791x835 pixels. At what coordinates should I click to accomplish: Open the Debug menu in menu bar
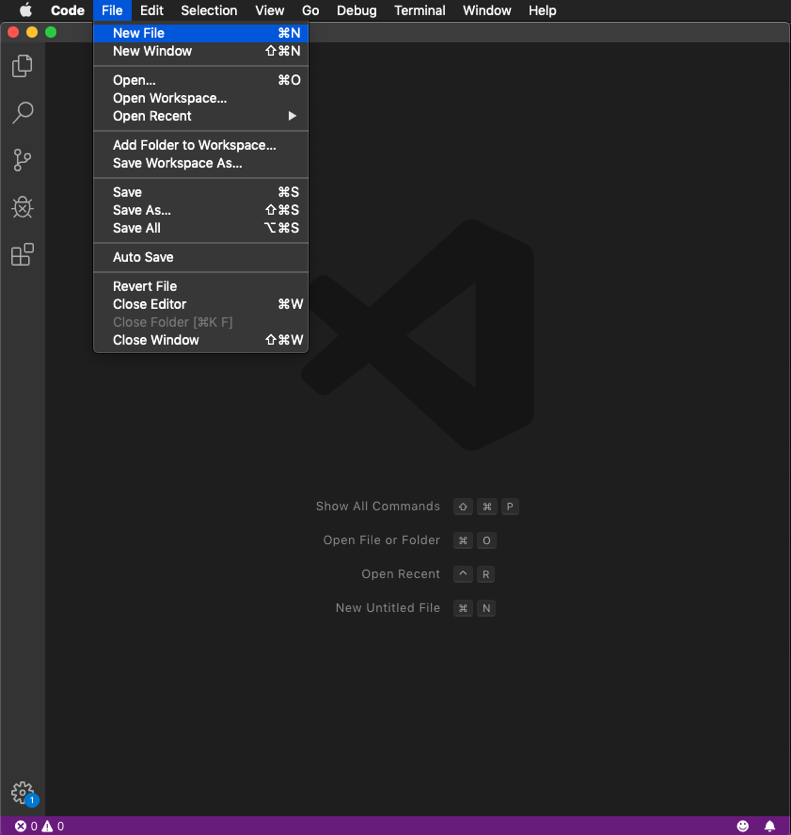356,10
